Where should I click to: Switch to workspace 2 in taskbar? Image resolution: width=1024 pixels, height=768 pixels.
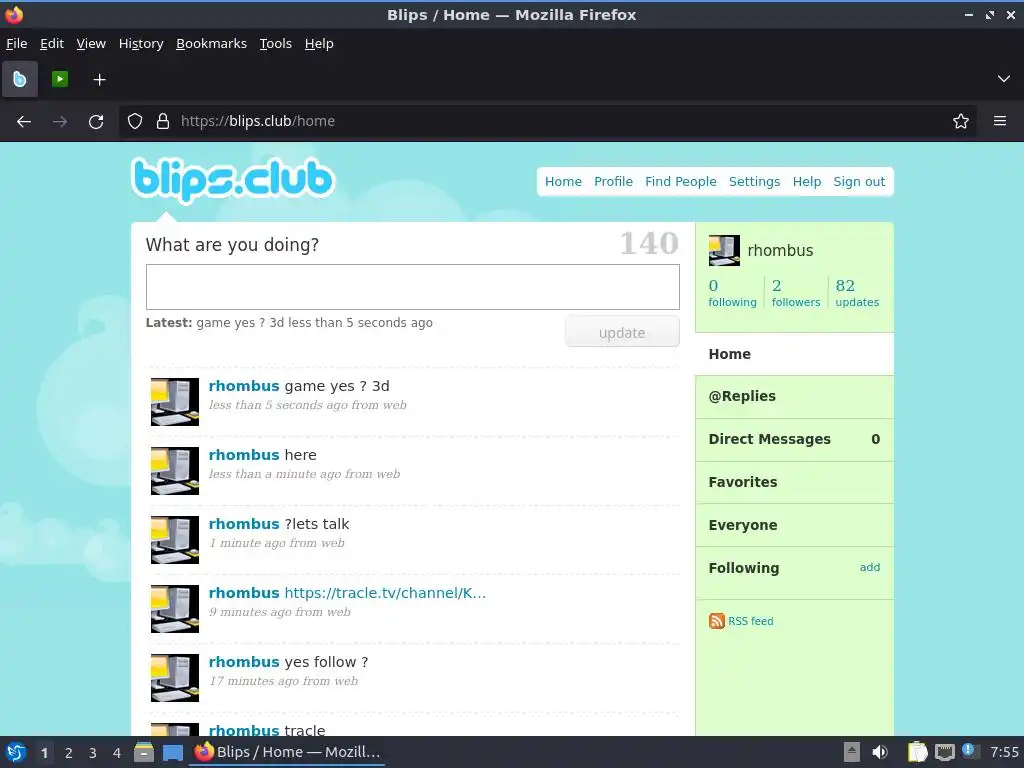(69, 753)
